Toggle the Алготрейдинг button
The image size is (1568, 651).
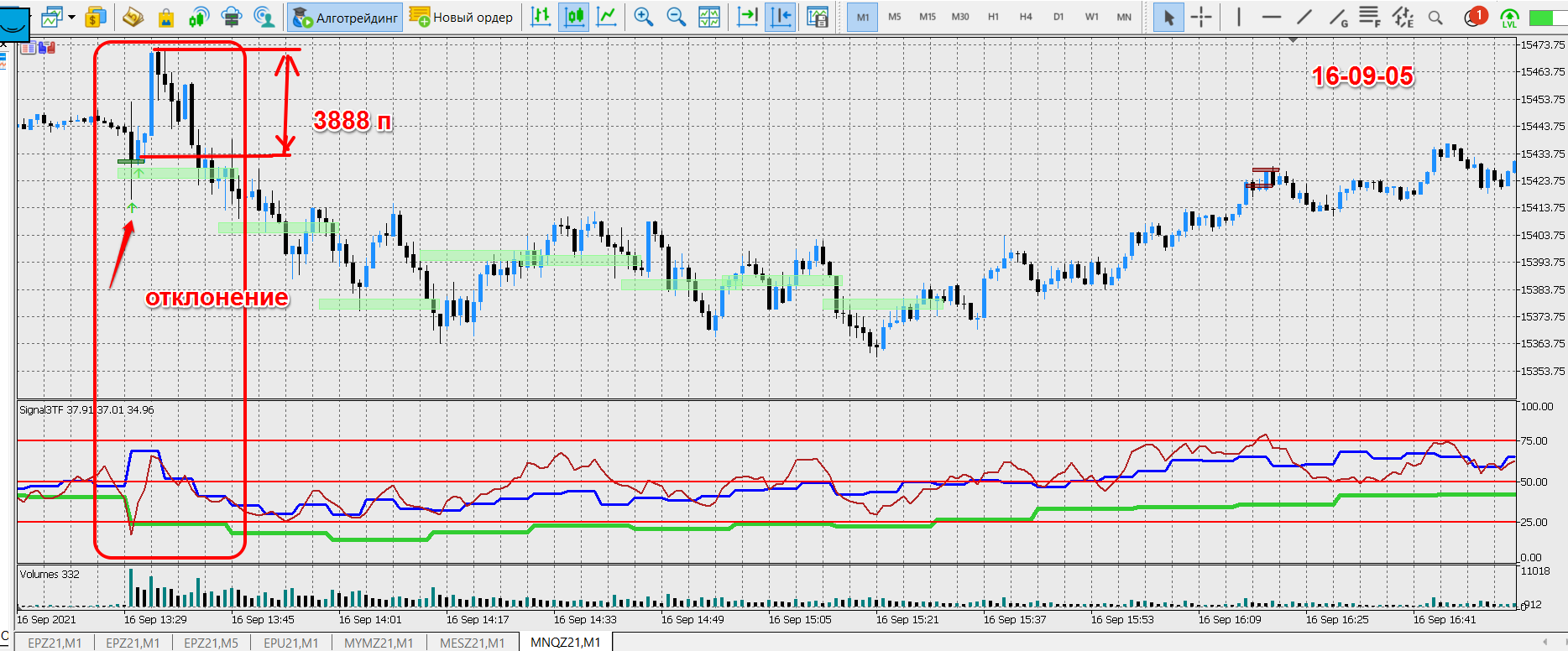(345, 17)
